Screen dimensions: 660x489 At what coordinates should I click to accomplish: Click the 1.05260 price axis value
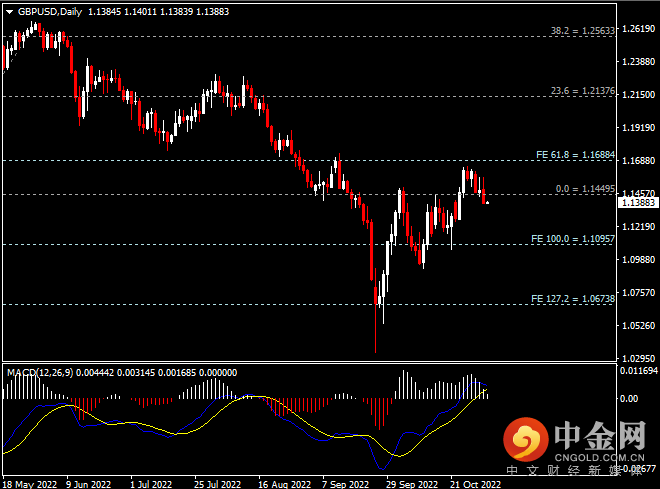coord(639,326)
